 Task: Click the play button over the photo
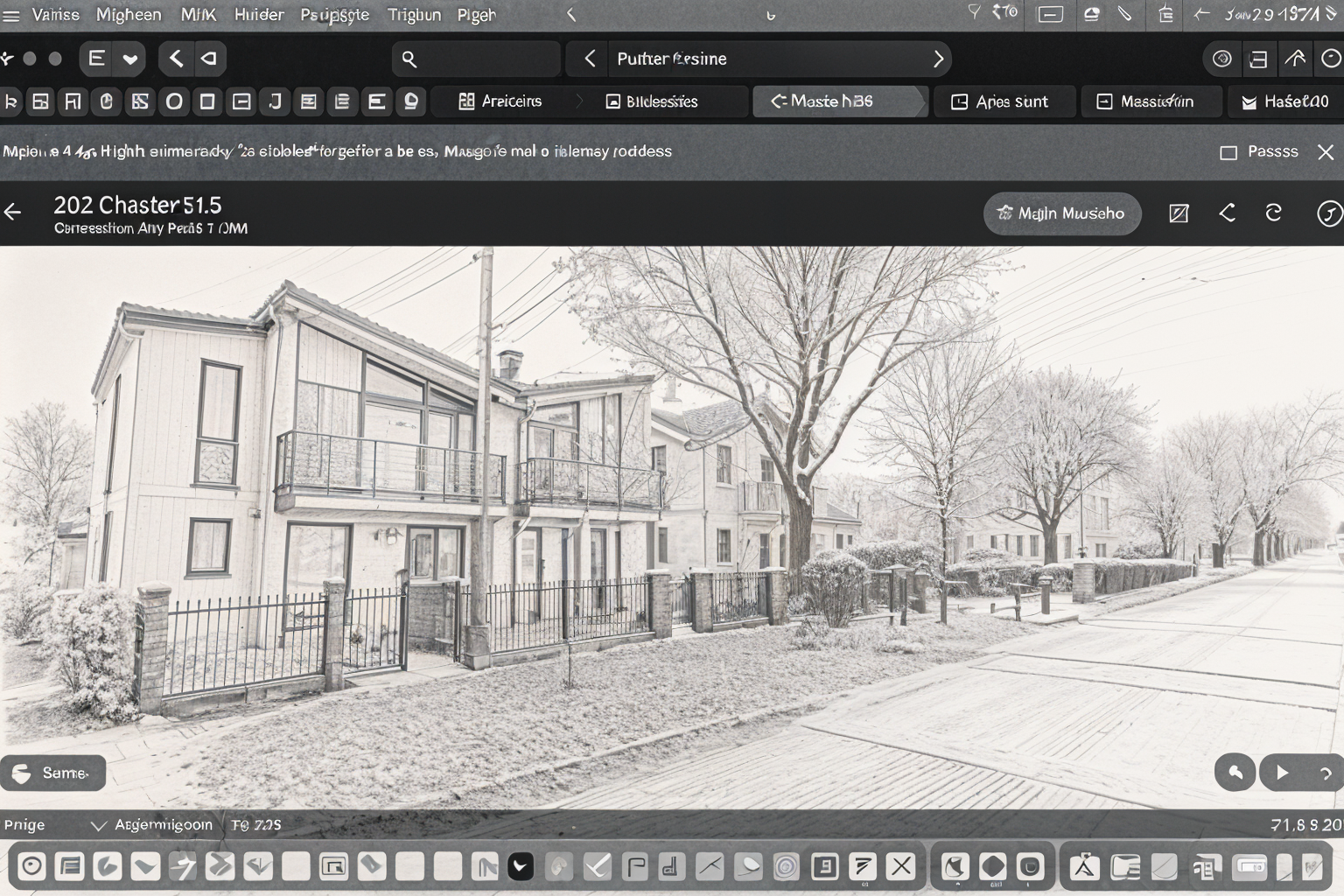(x=1282, y=773)
